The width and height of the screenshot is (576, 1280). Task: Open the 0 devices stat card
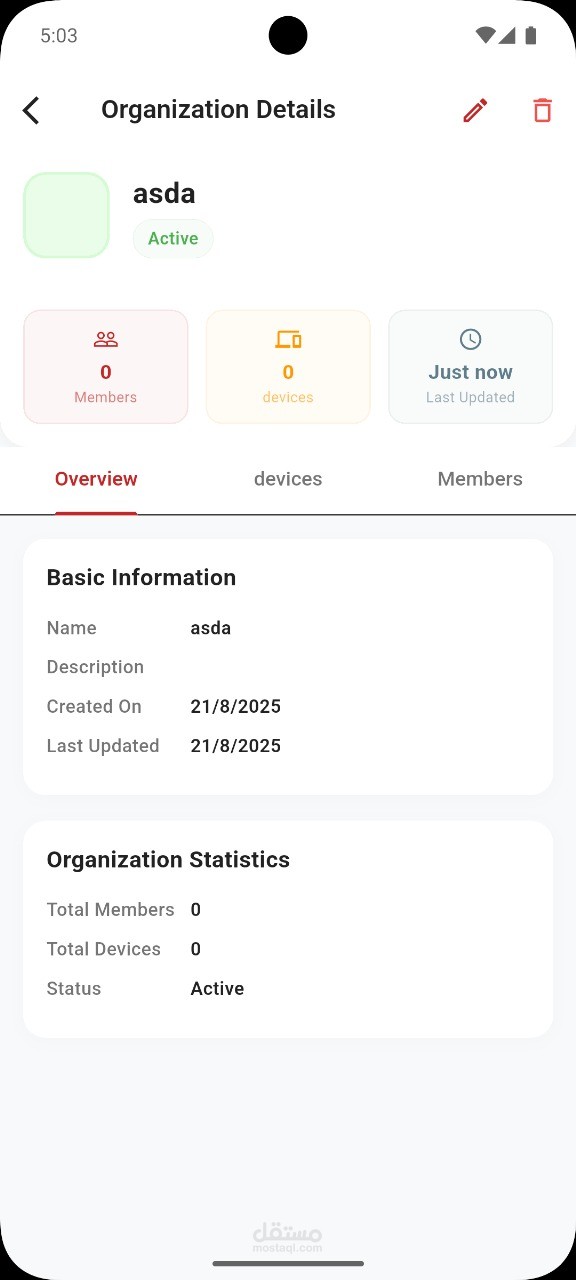tap(288, 367)
